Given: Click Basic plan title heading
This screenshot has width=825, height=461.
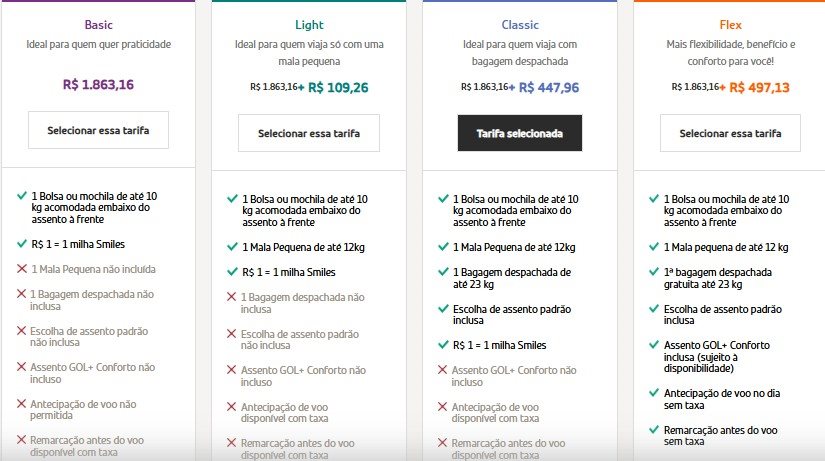Looking at the screenshot, I should click(99, 24).
